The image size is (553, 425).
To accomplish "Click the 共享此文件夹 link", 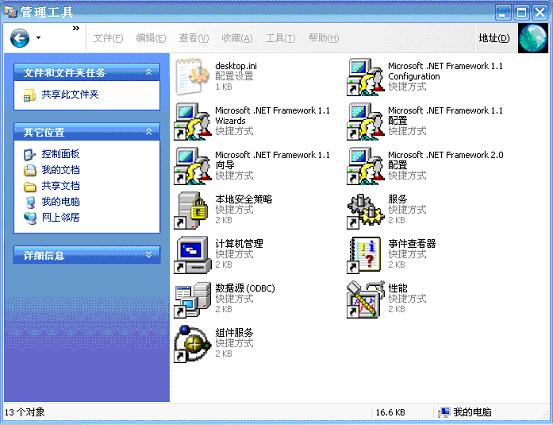I will point(70,94).
